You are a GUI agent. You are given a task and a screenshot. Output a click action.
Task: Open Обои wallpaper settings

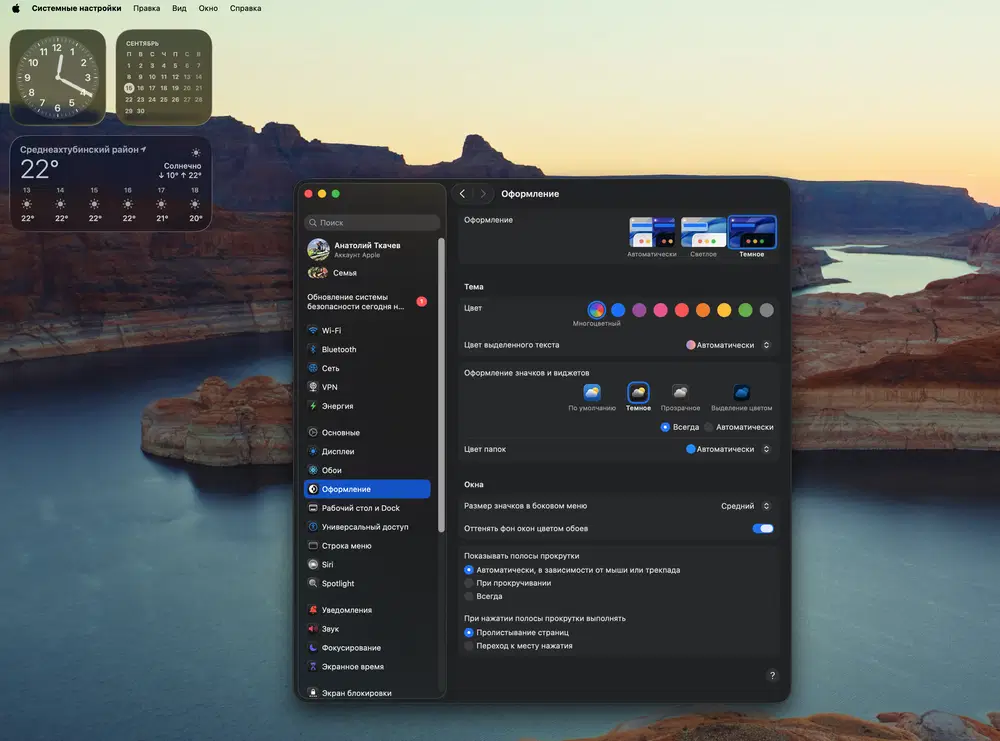(367, 470)
